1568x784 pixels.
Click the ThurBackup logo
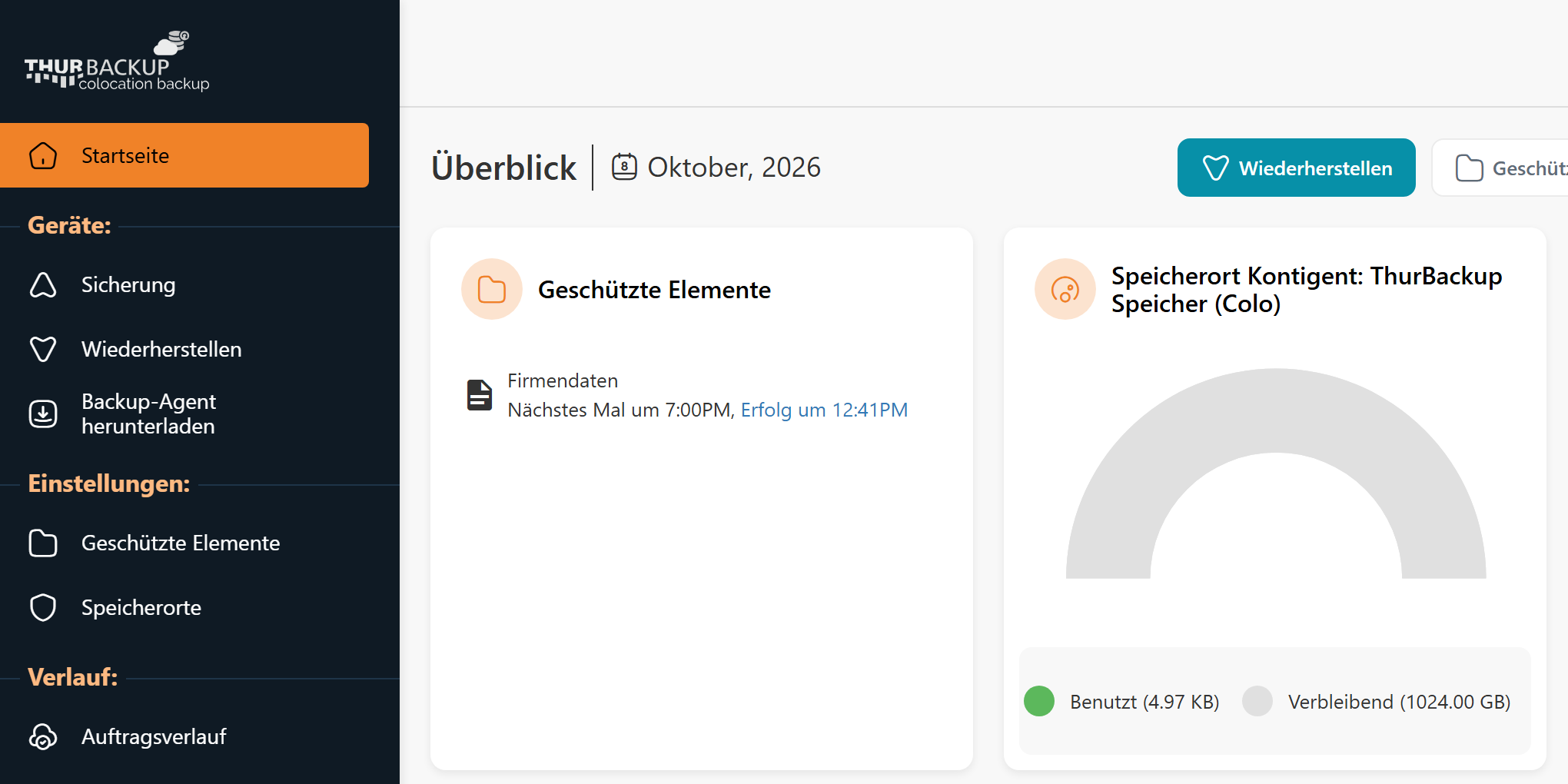pyautogui.click(x=117, y=61)
